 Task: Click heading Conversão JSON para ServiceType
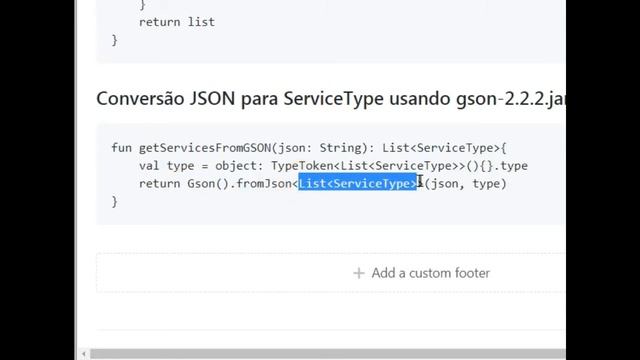pyautogui.click(x=331, y=98)
